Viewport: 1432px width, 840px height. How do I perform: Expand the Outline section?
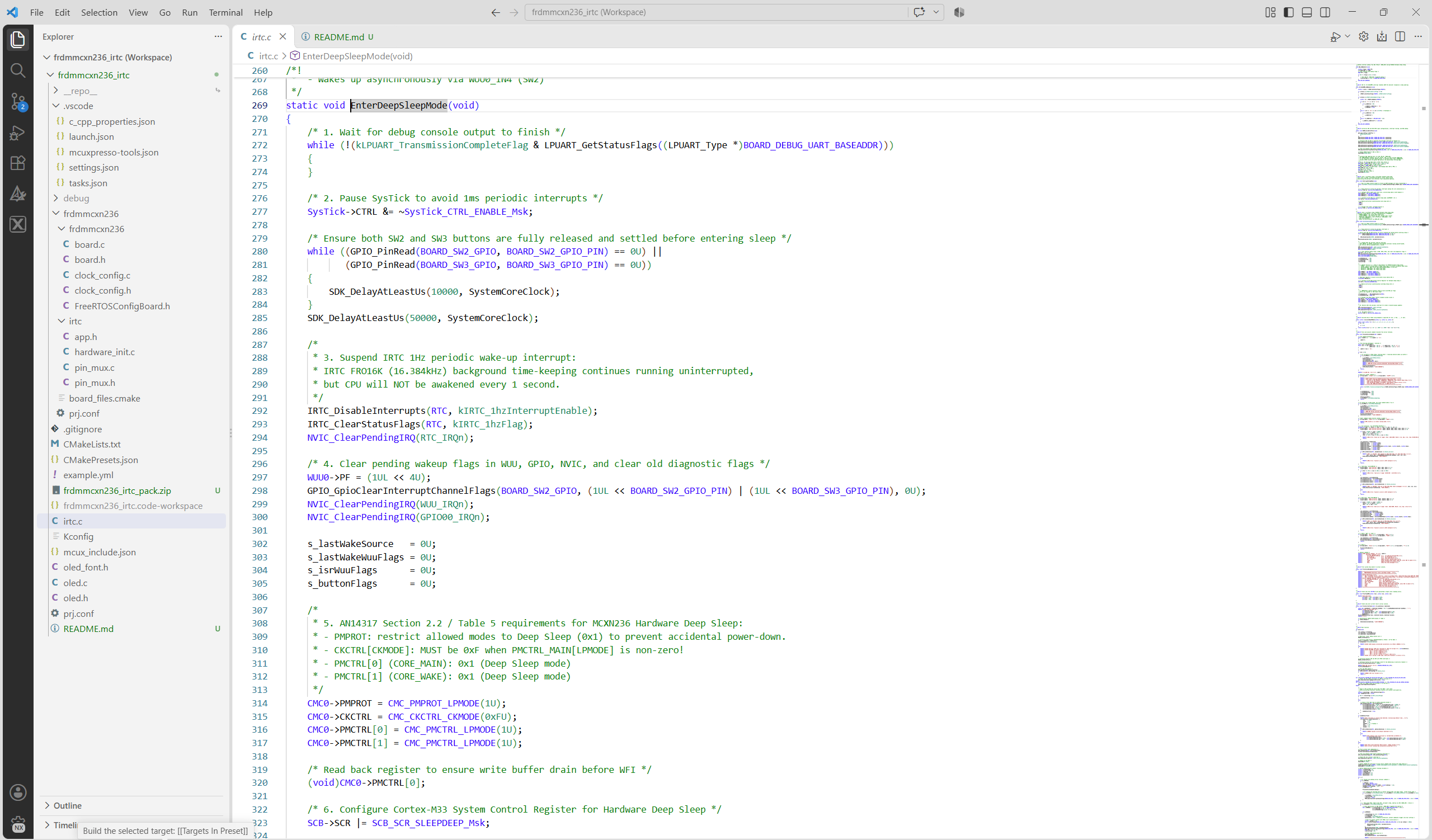pyautogui.click(x=67, y=805)
